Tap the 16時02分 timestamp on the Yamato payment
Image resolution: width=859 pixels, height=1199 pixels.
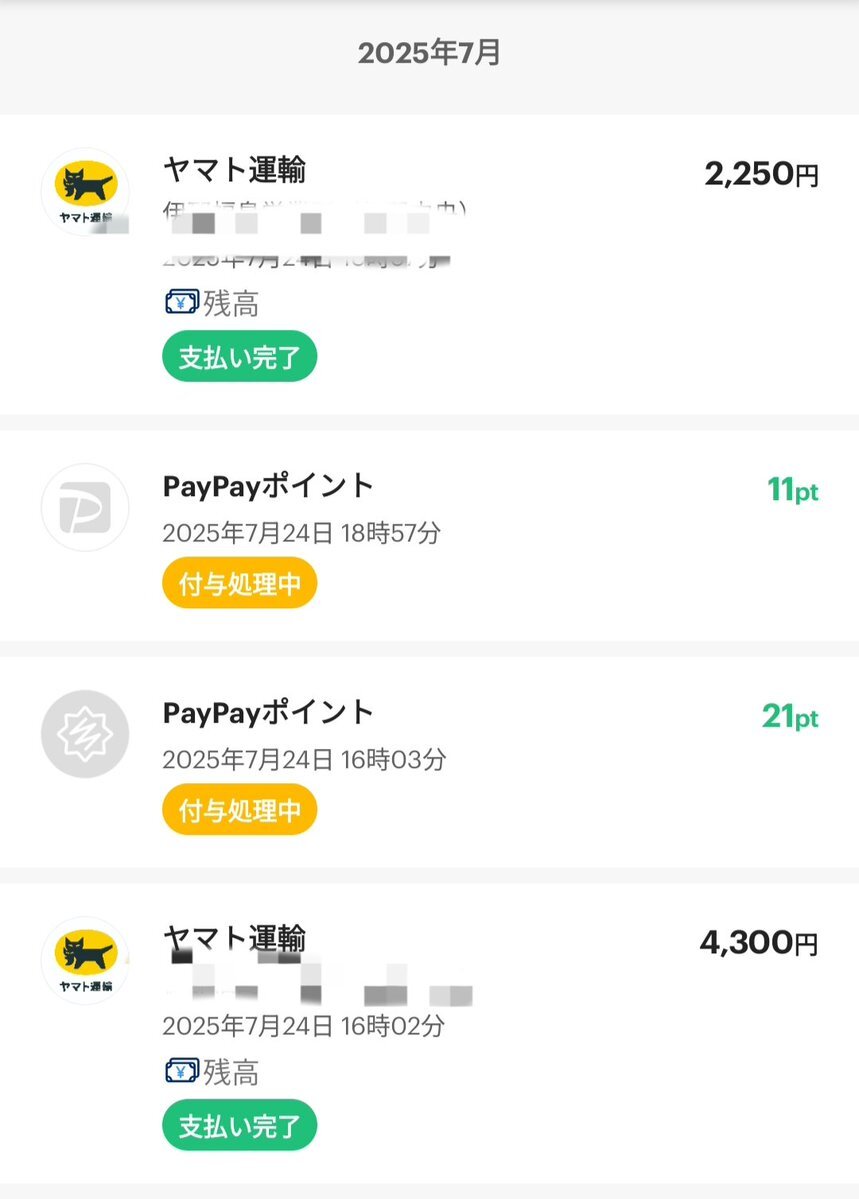pos(392,1025)
